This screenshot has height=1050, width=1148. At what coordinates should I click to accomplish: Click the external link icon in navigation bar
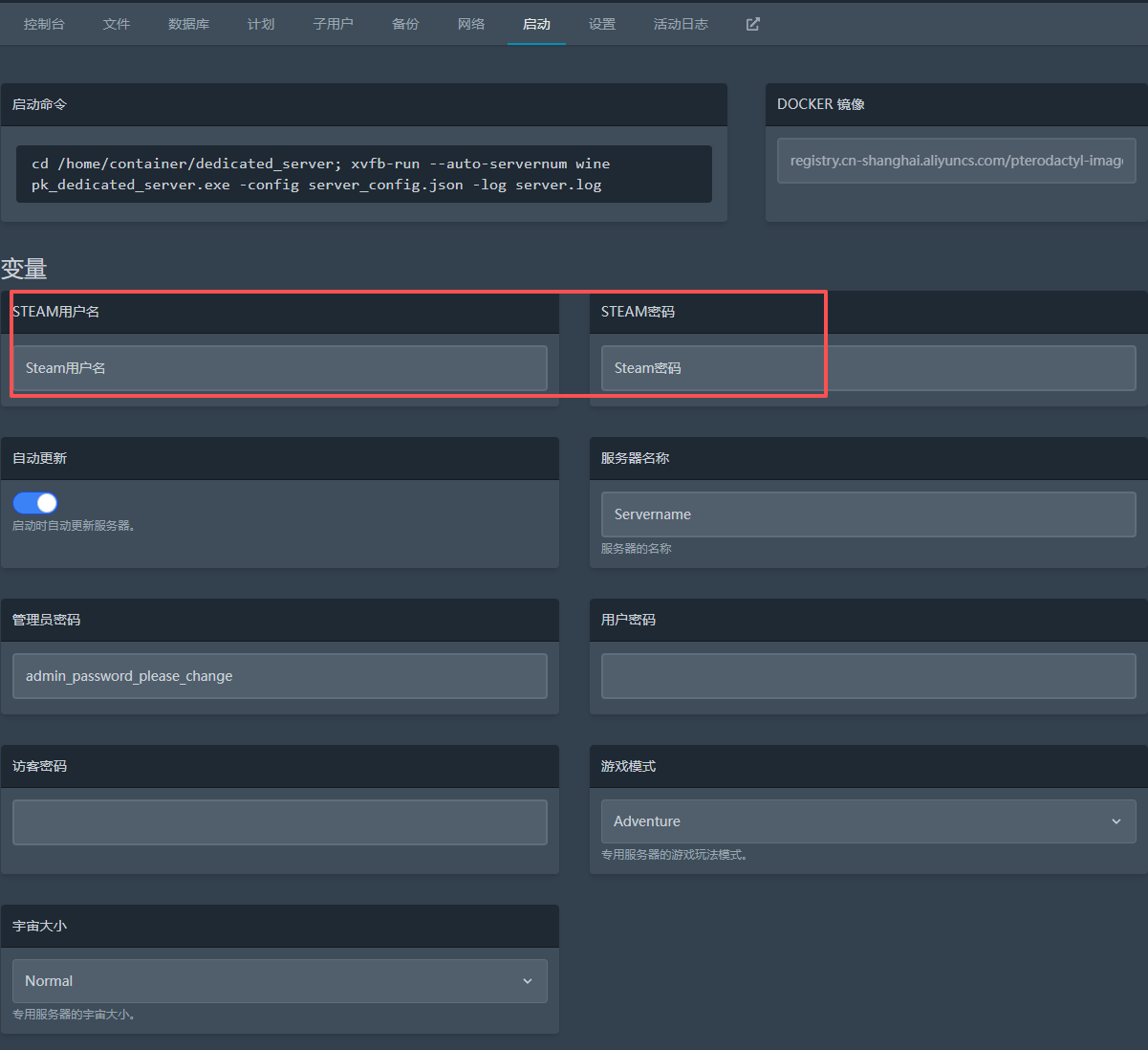[x=753, y=24]
